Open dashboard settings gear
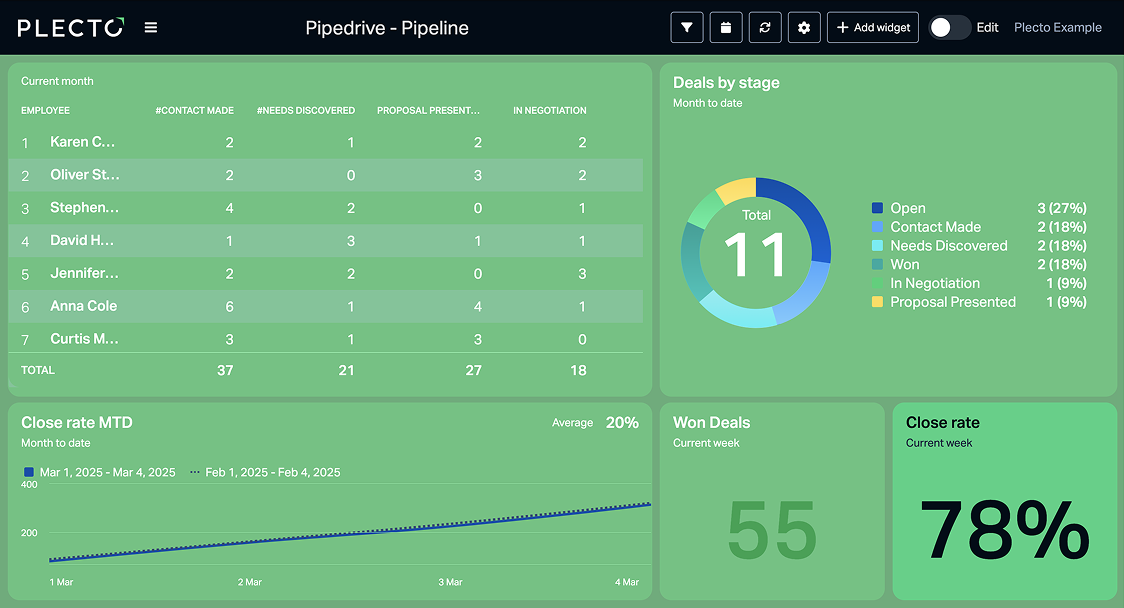 tap(804, 27)
